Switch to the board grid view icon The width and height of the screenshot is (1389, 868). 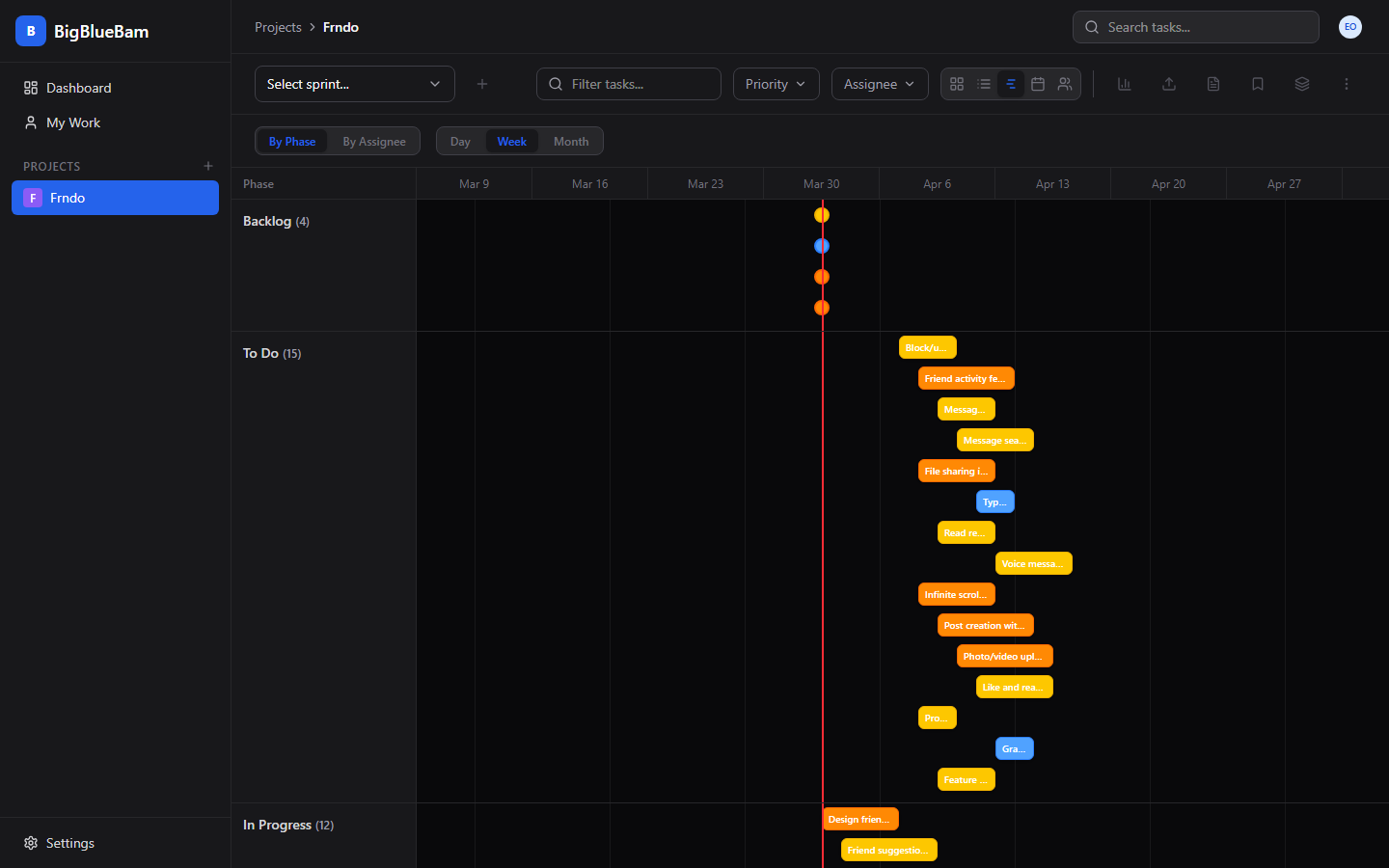[957, 84]
